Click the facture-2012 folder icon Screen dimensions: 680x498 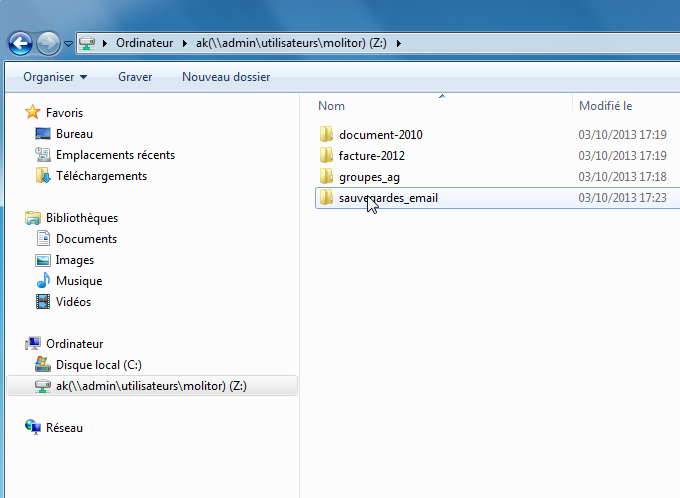(x=326, y=155)
